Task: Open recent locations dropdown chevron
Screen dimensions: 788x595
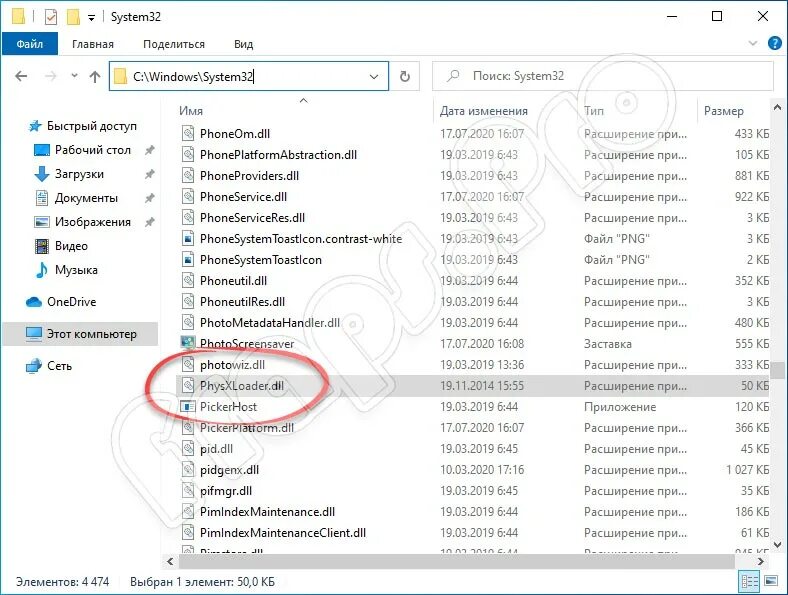Action: click(74, 76)
